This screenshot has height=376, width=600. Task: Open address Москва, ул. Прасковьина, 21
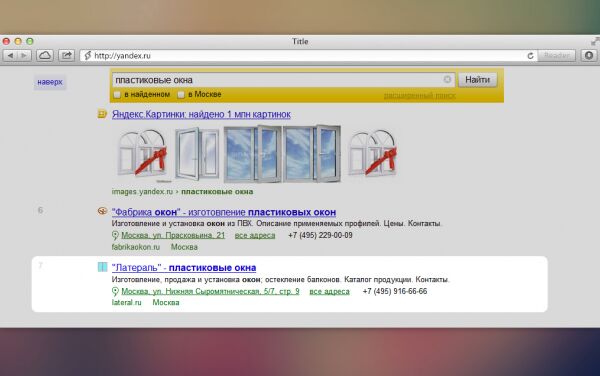[173, 235]
